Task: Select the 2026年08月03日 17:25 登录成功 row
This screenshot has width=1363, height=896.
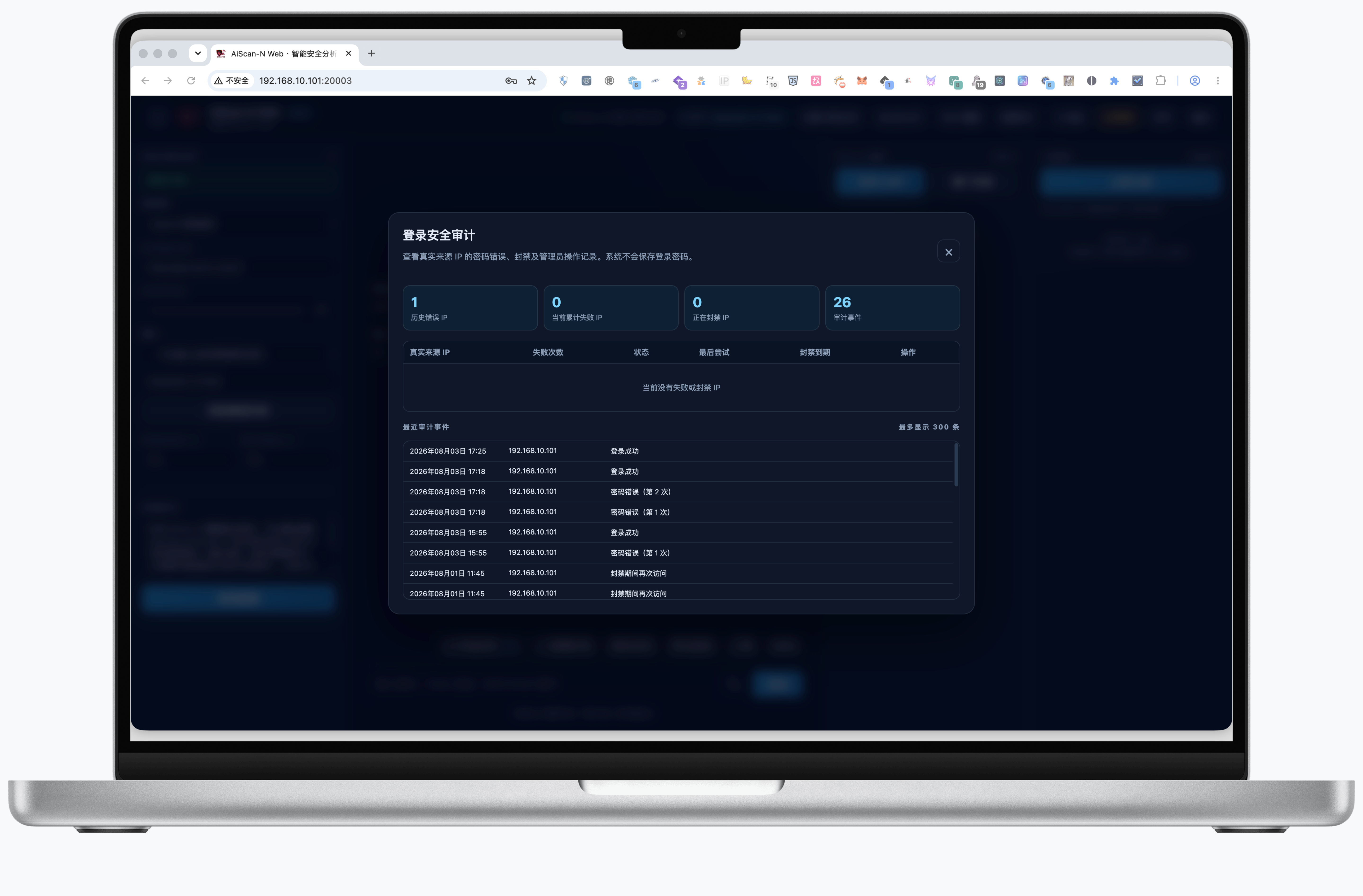Action: click(678, 451)
